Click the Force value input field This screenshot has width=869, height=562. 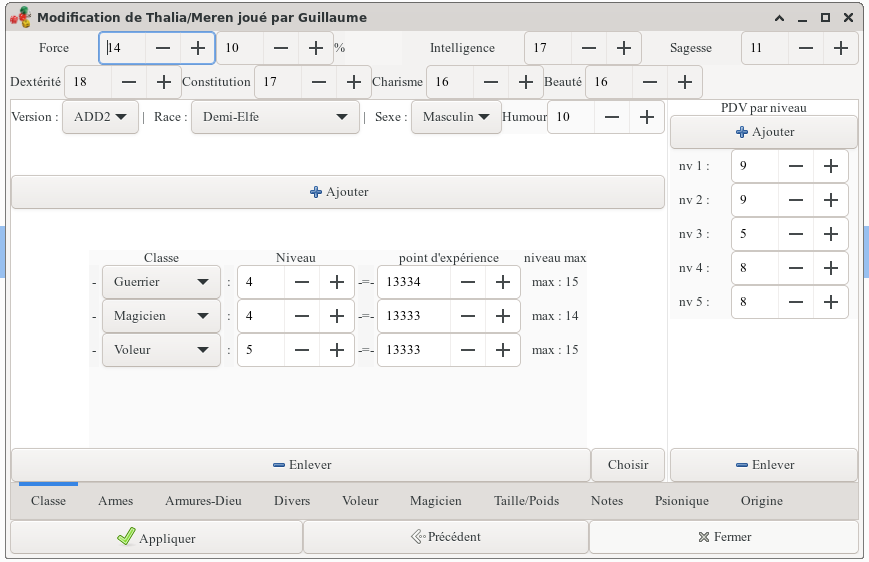coord(123,48)
